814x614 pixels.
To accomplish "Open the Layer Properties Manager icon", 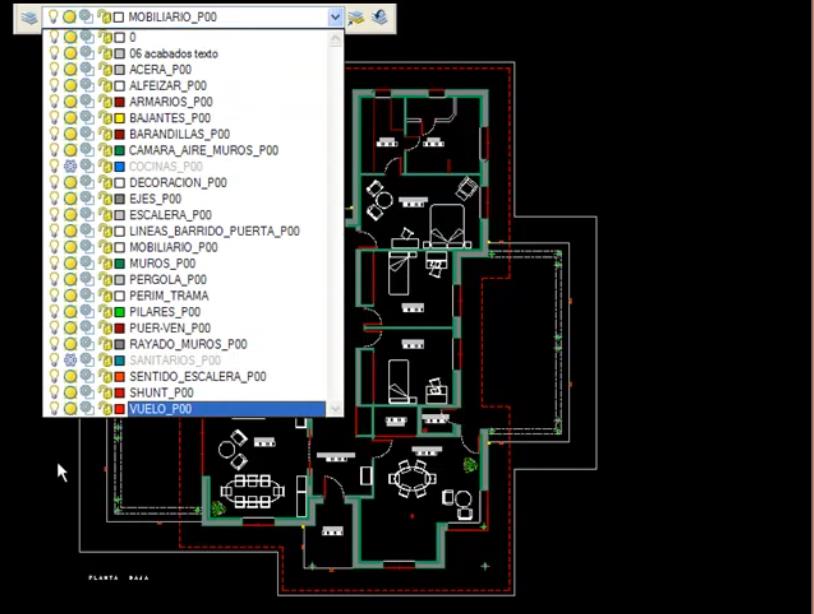I will [29, 18].
